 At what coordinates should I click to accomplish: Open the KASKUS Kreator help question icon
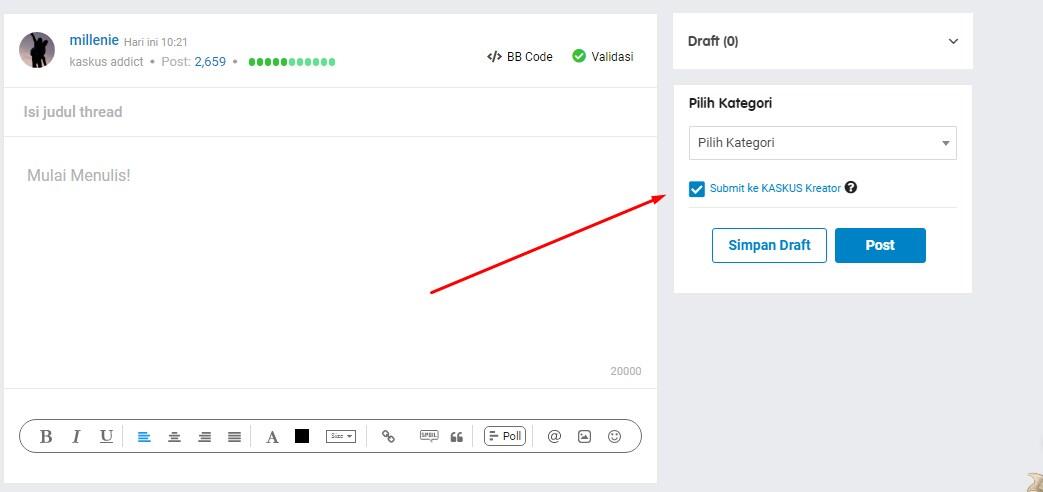[x=851, y=187]
